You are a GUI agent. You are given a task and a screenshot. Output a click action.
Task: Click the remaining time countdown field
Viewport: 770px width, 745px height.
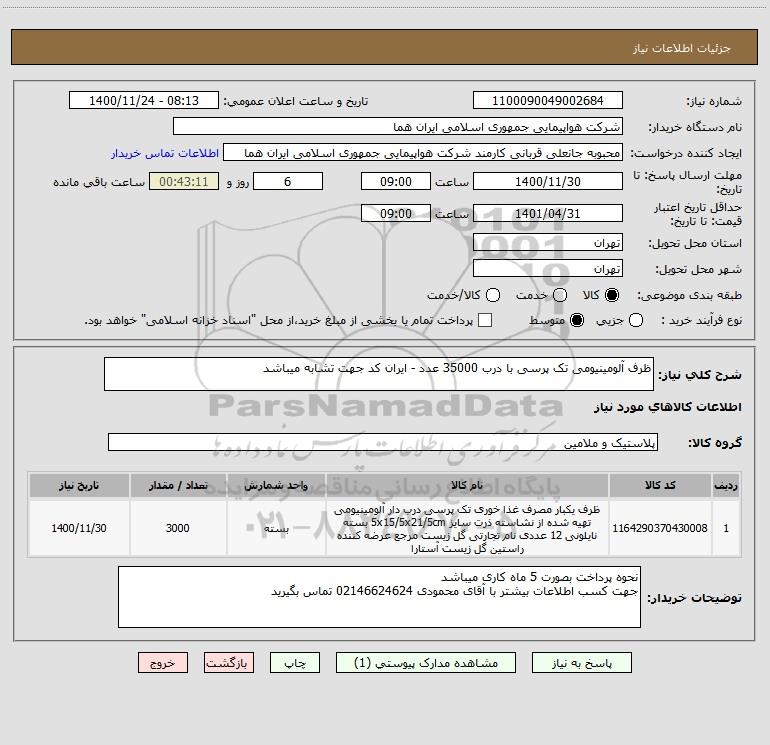click(184, 182)
